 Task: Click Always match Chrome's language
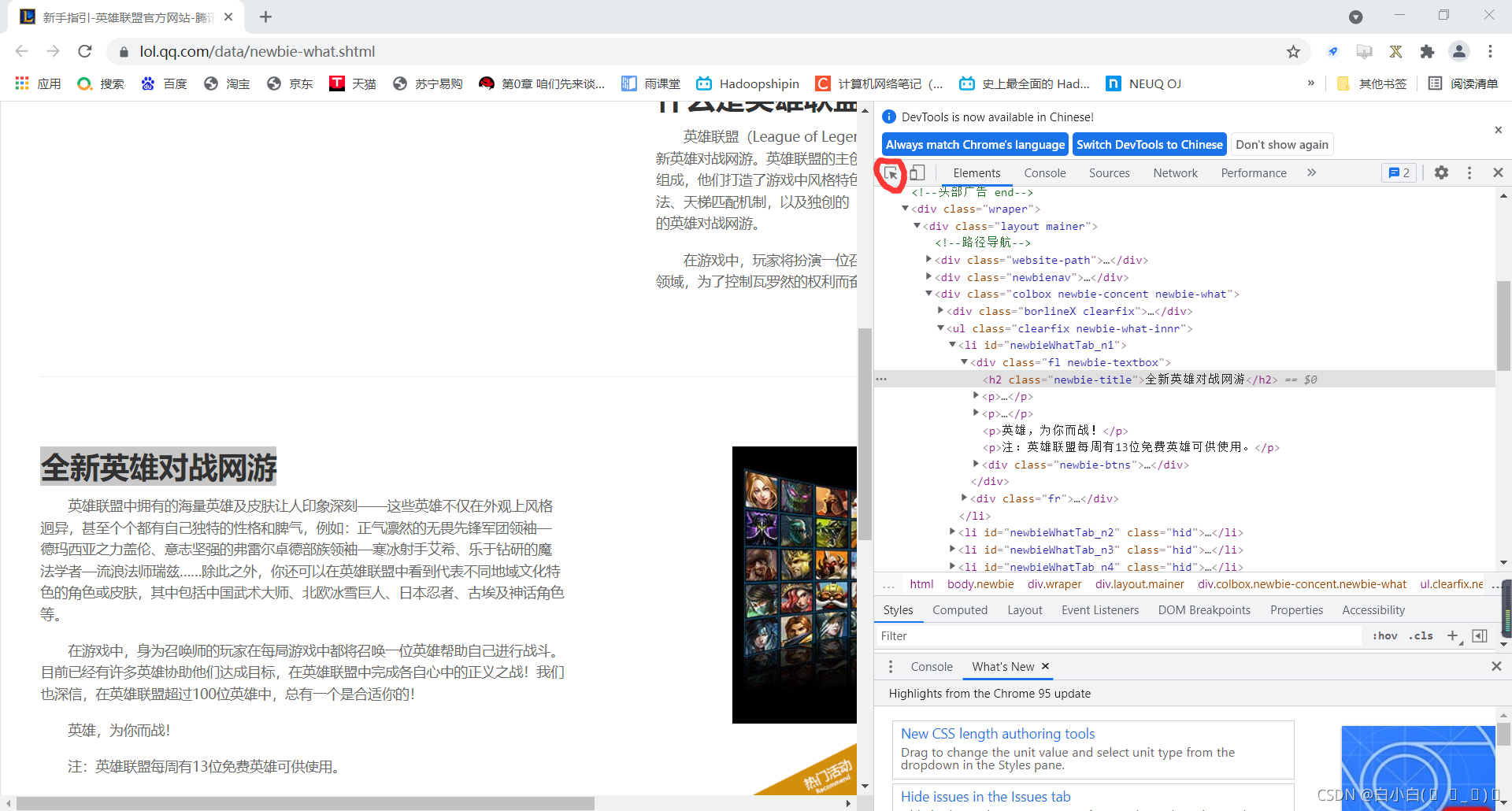coord(975,144)
